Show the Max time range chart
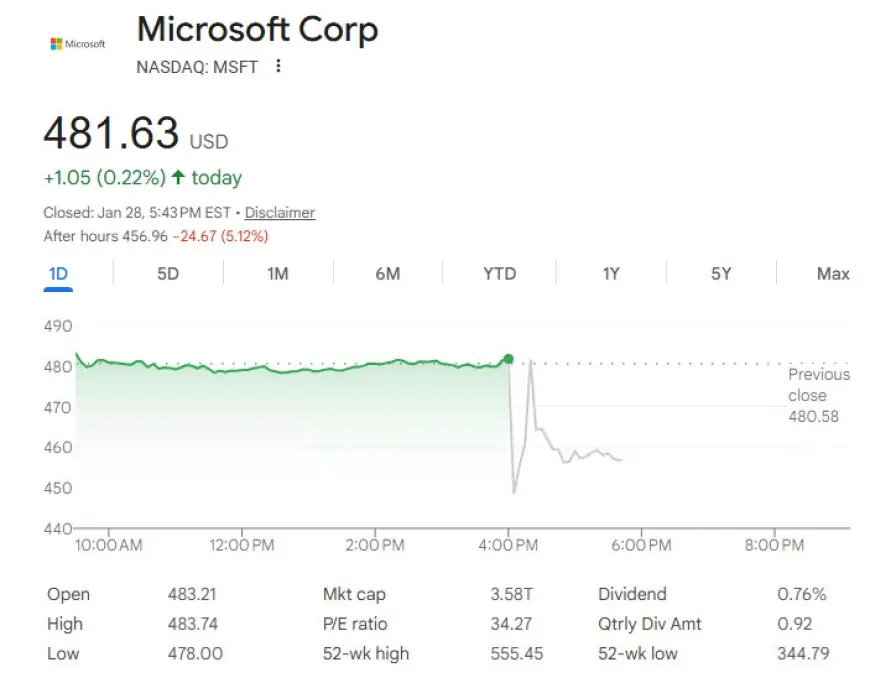 point(832,273)
